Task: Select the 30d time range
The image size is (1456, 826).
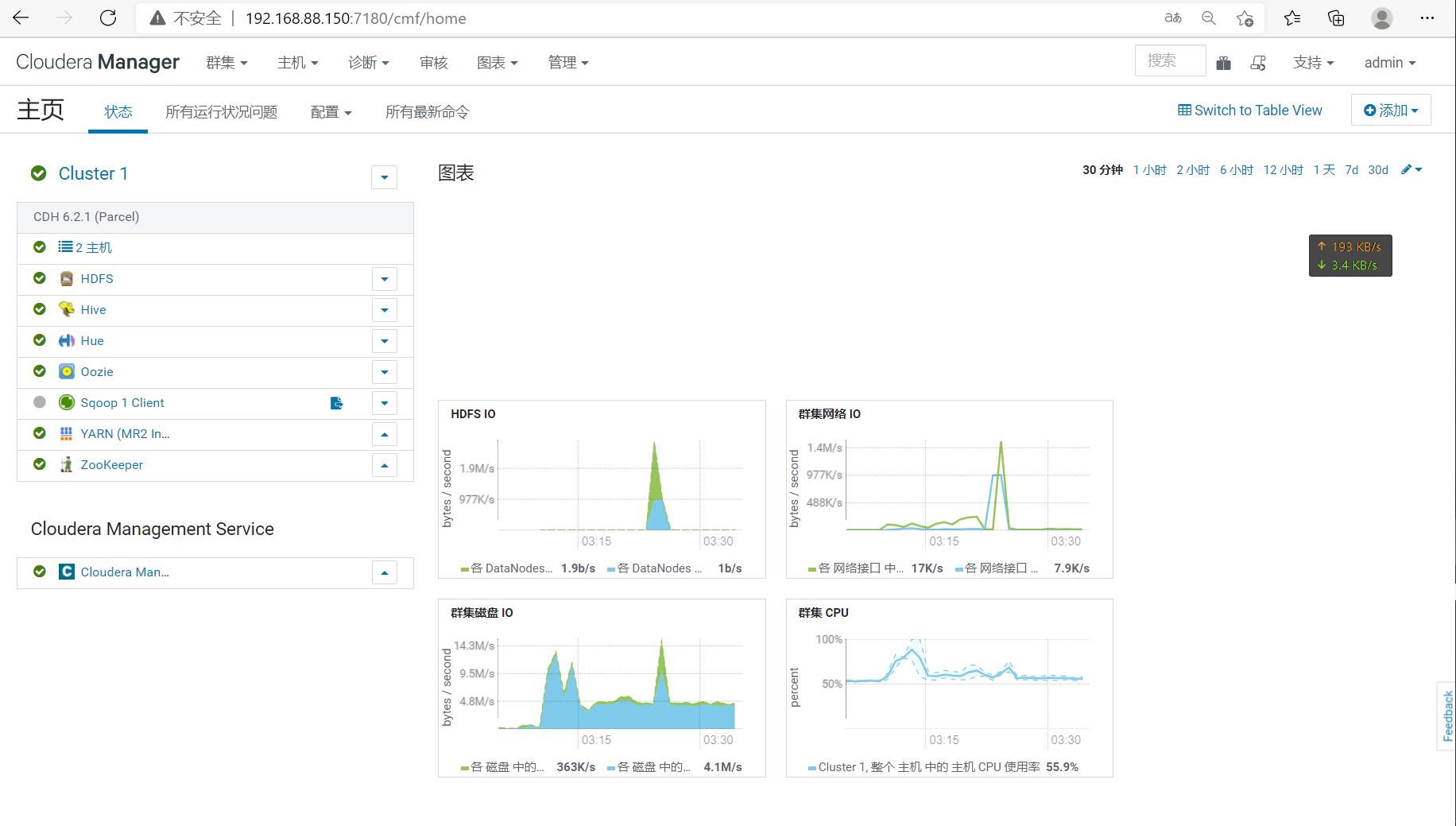Action: tap(1378, 169)
